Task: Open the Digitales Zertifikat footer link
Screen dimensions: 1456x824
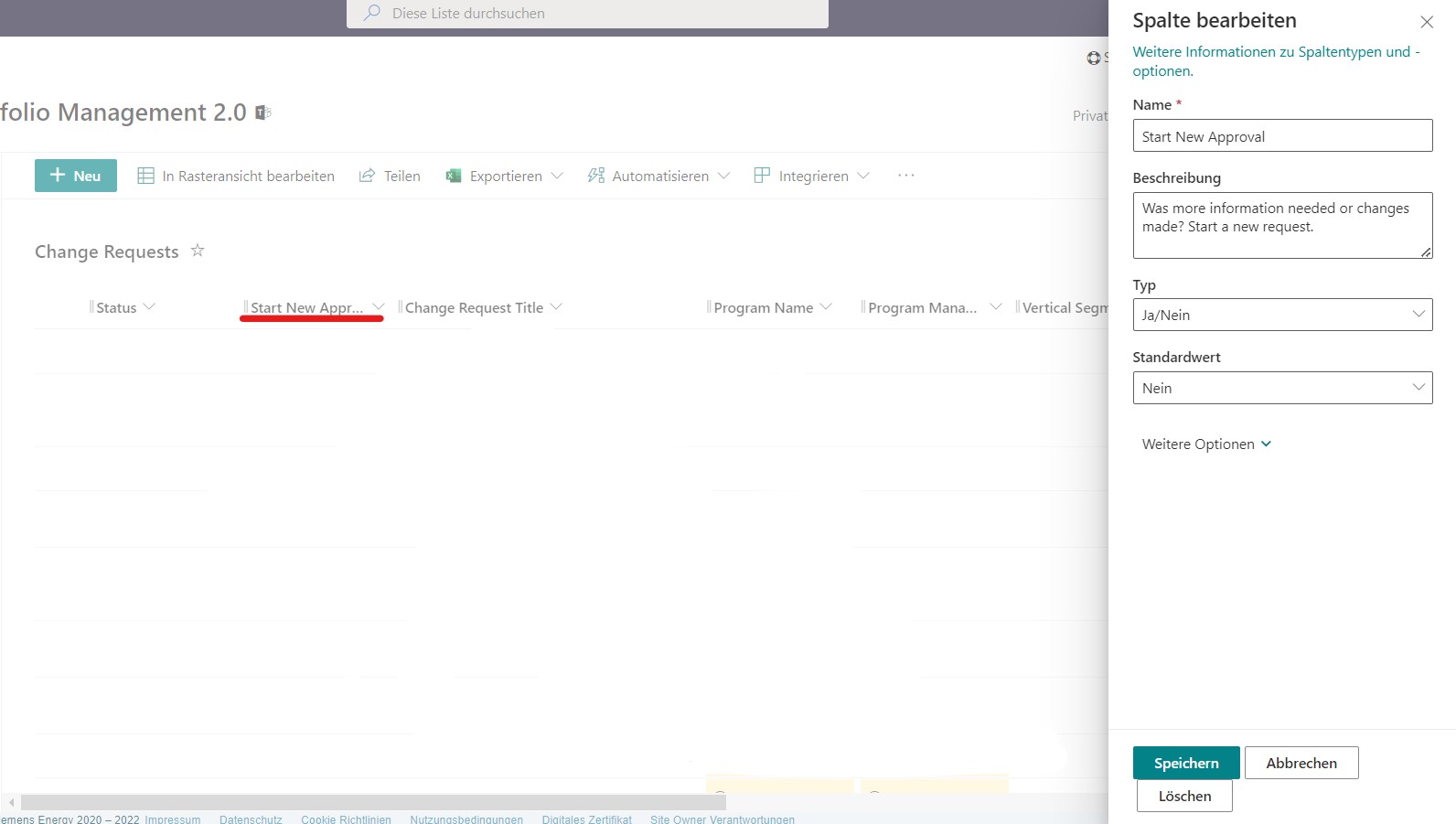Action: click(586, 819)
